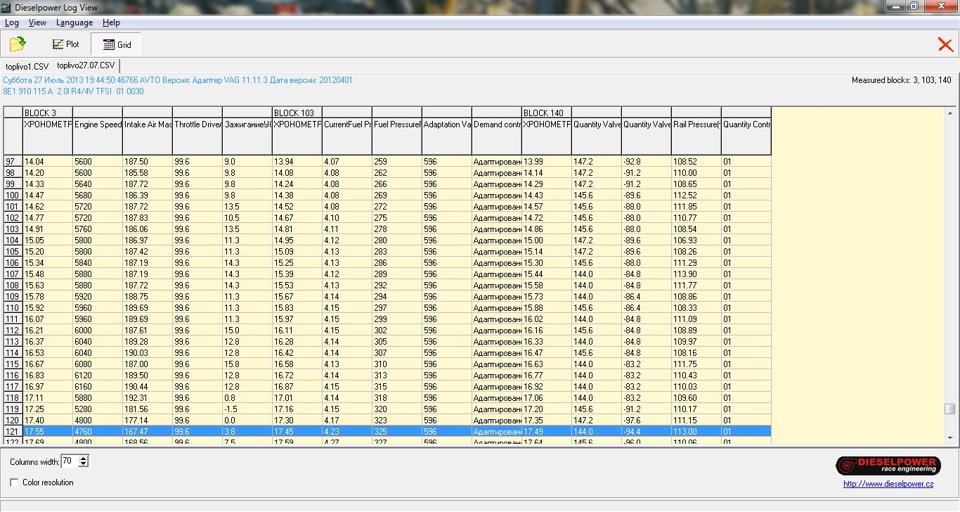Open the dieselpower.cz link
960x512 pixels.
point(888,484)
